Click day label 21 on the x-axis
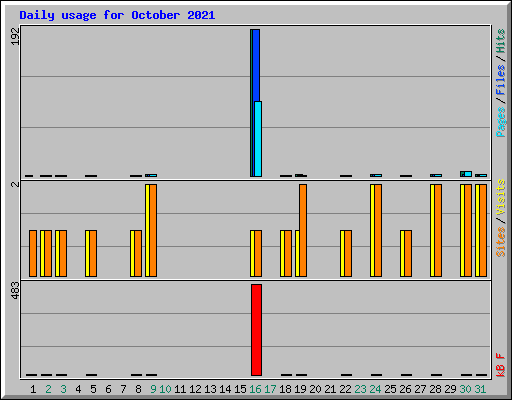Viewport: 512px width, 400px height. point(330,389)
